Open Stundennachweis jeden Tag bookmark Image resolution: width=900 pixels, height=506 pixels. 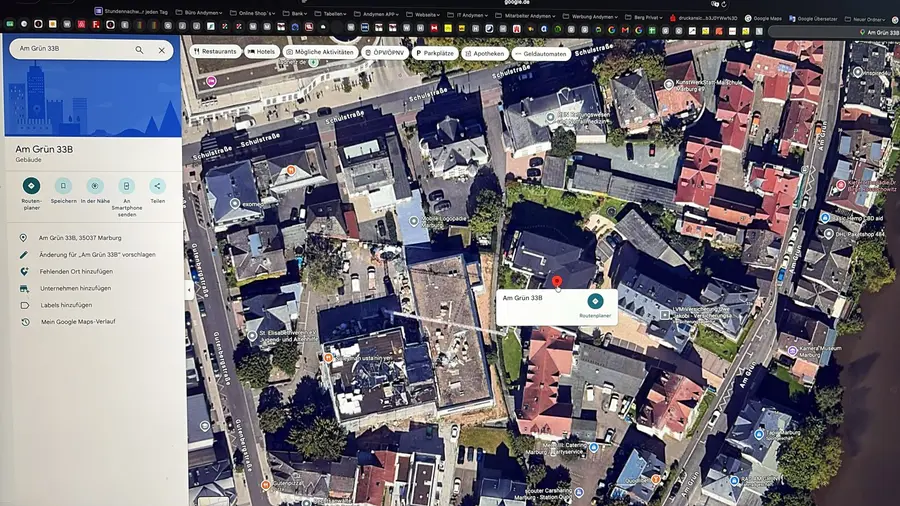point(131,11)
